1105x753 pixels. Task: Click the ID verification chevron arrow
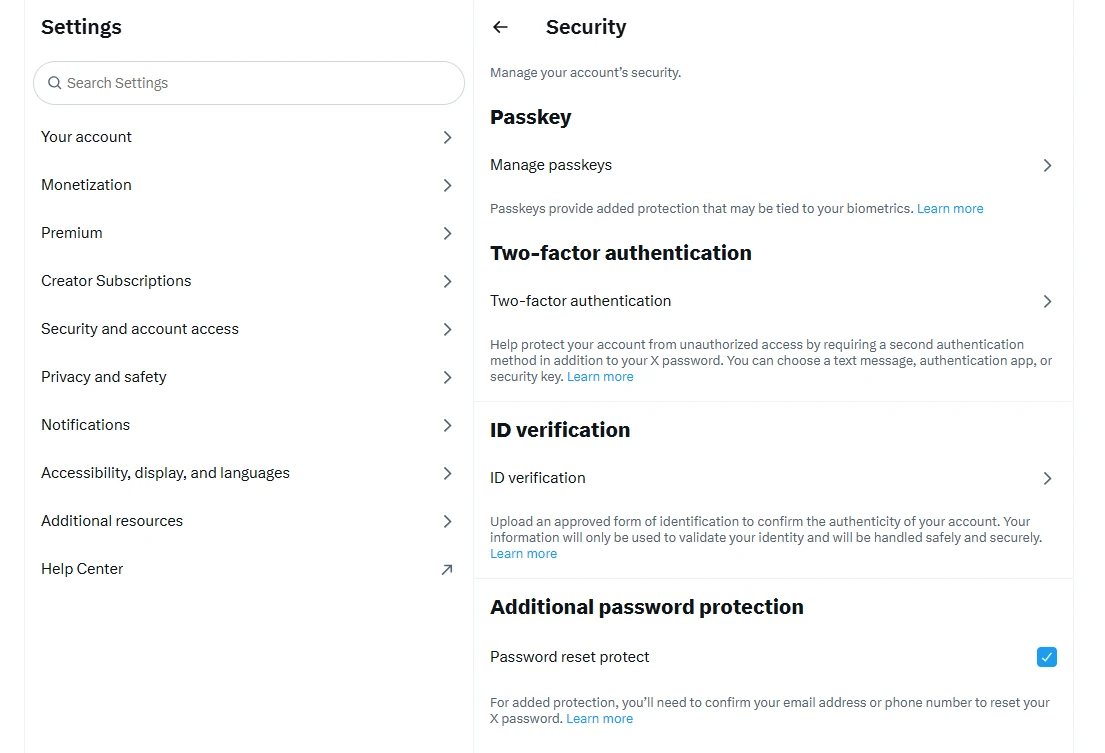(x=1047, y=478)
